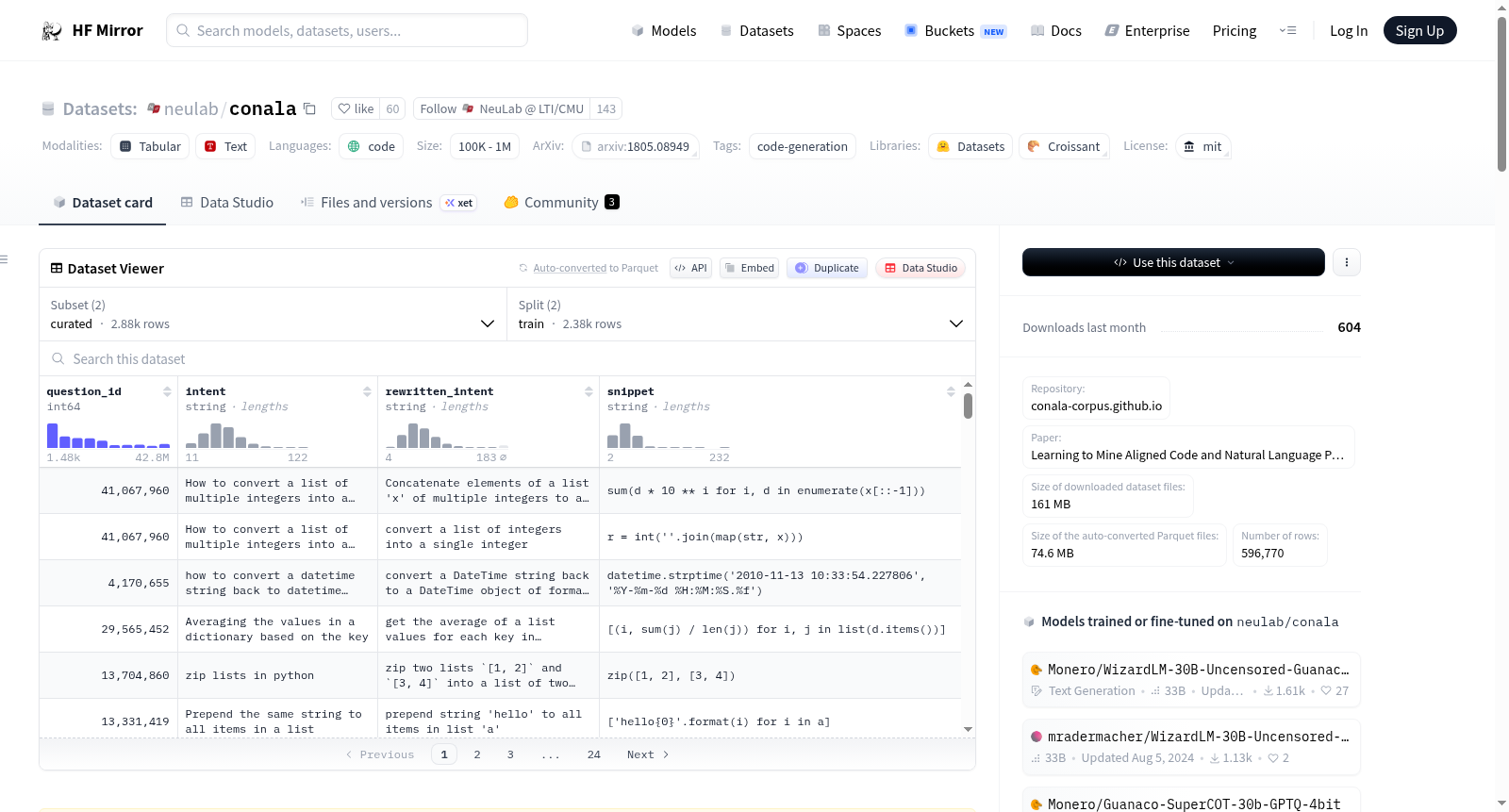
Task: Open the Enterprise navigation item
Action: click(1148, 31)
